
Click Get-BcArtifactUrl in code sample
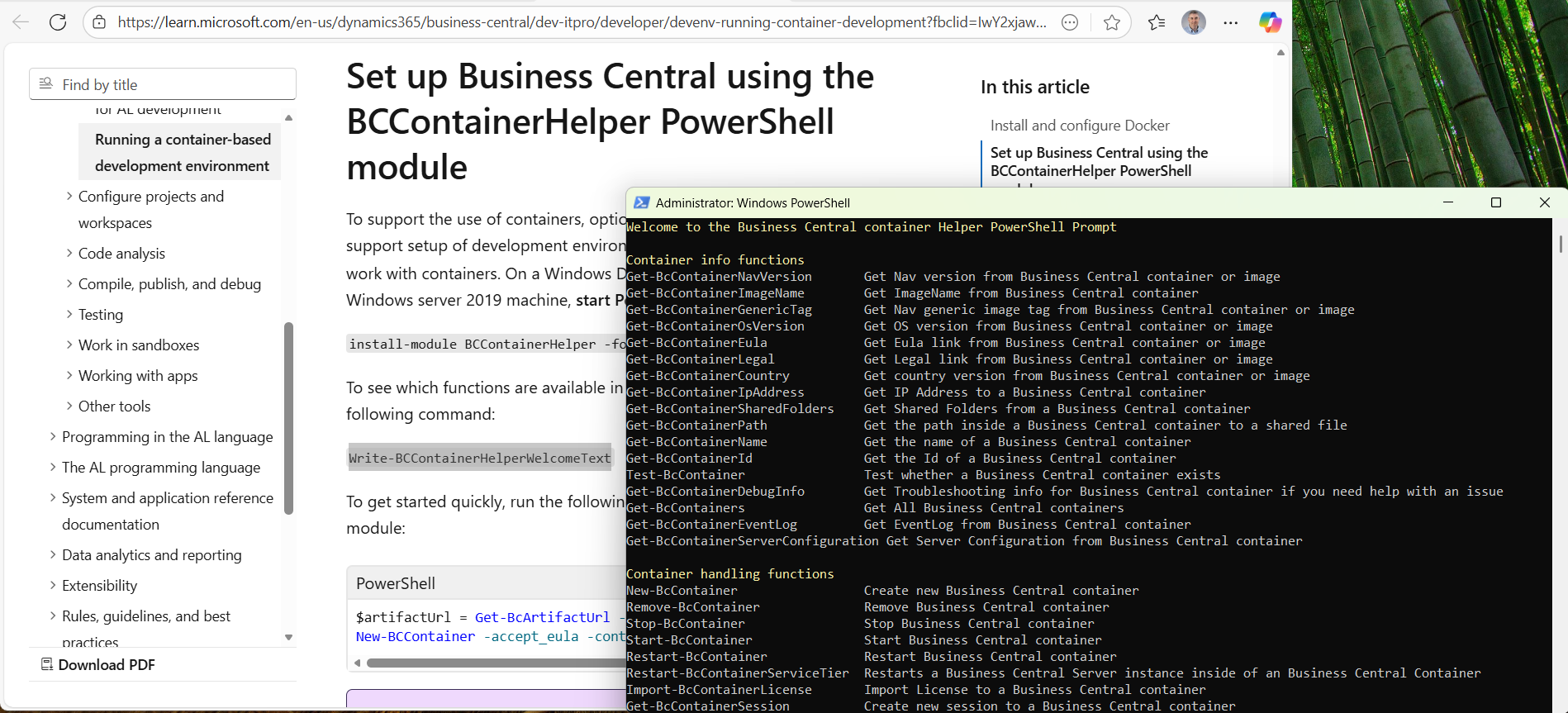pyautogui.click(x=542, y=617)
